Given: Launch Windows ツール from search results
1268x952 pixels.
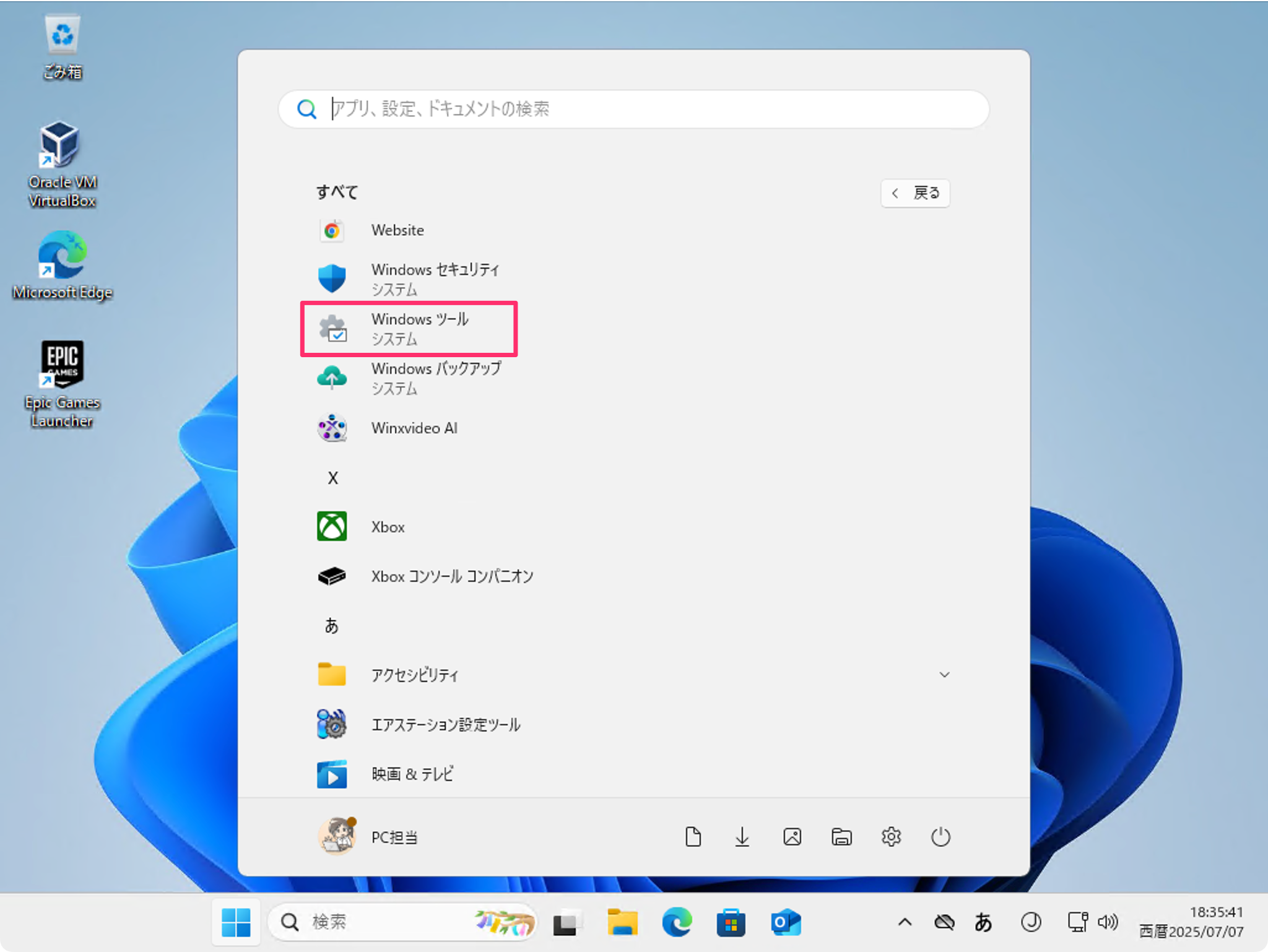Looking at the screenshot, I should tap(420, 329).
